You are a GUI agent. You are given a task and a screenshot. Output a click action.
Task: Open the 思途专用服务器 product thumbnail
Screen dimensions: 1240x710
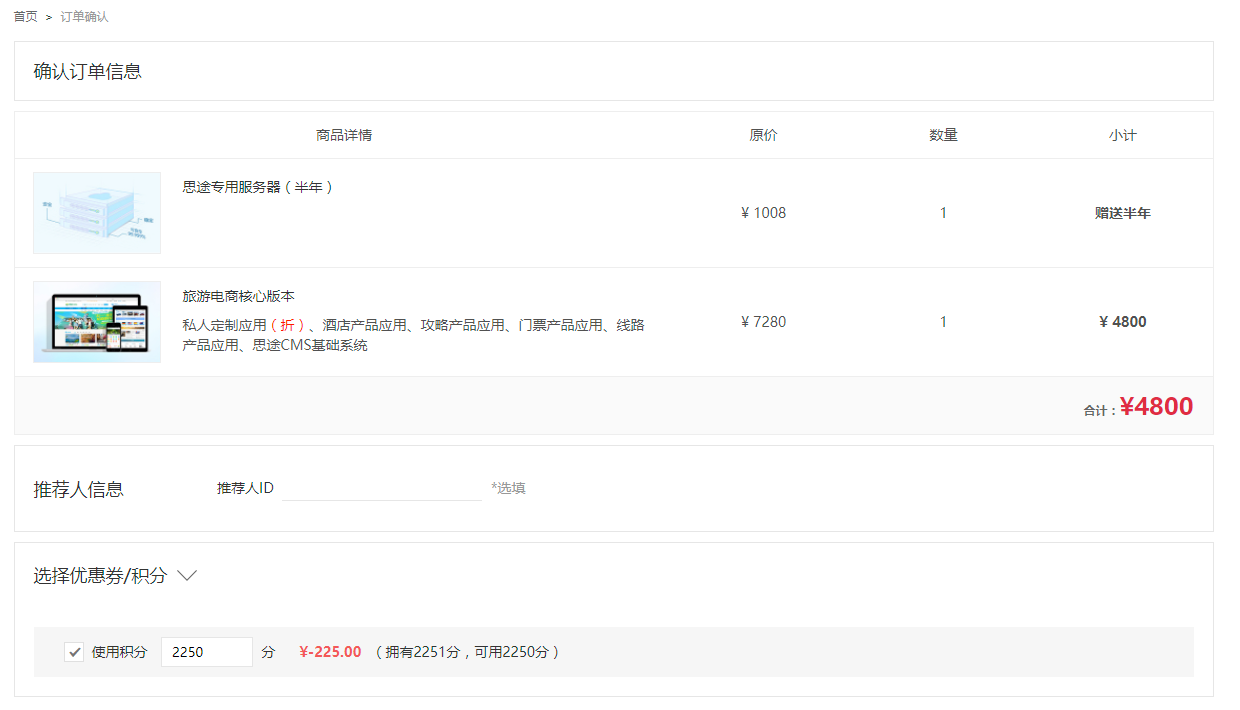pos(97,213)
